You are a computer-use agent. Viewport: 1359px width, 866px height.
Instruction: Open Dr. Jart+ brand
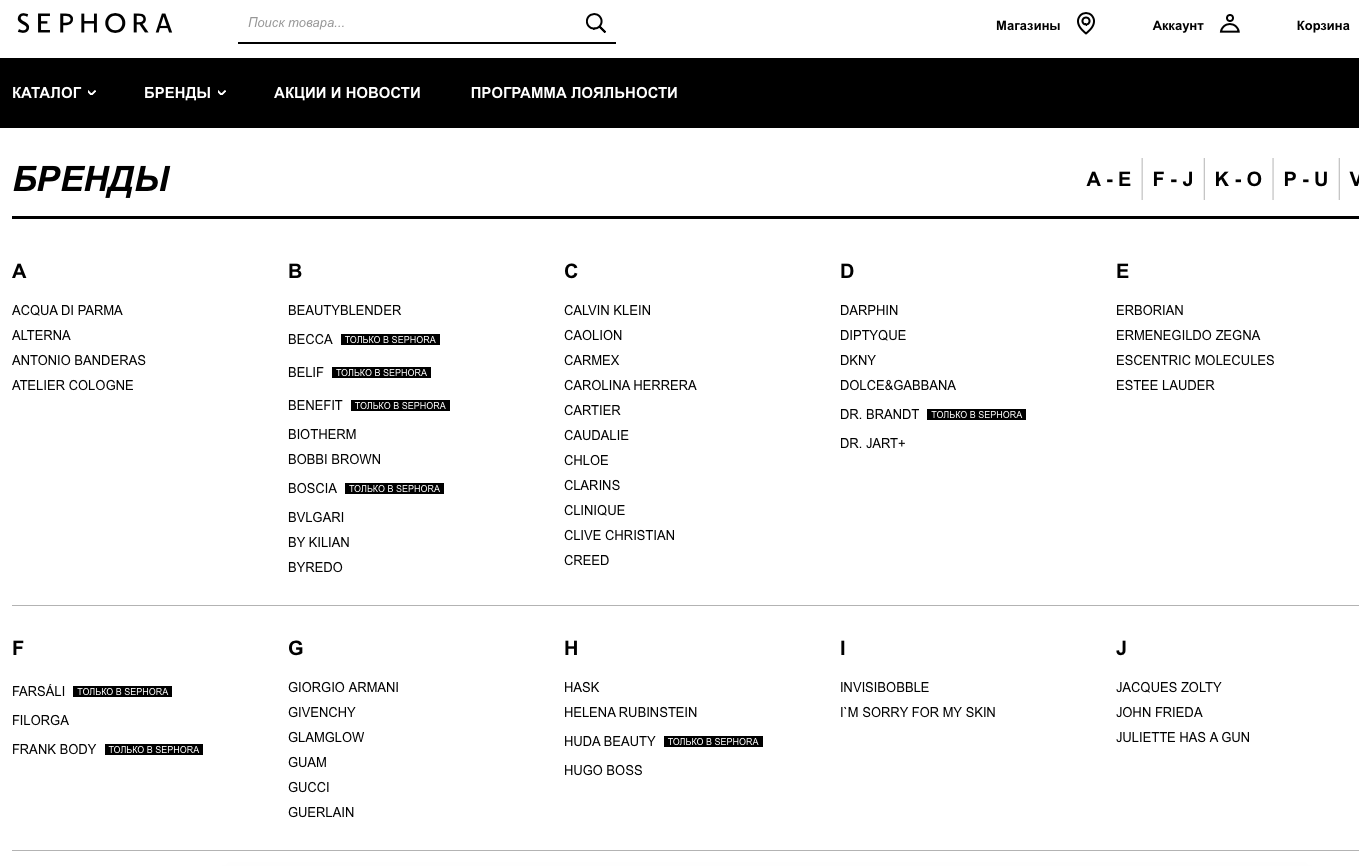(872, 444)
